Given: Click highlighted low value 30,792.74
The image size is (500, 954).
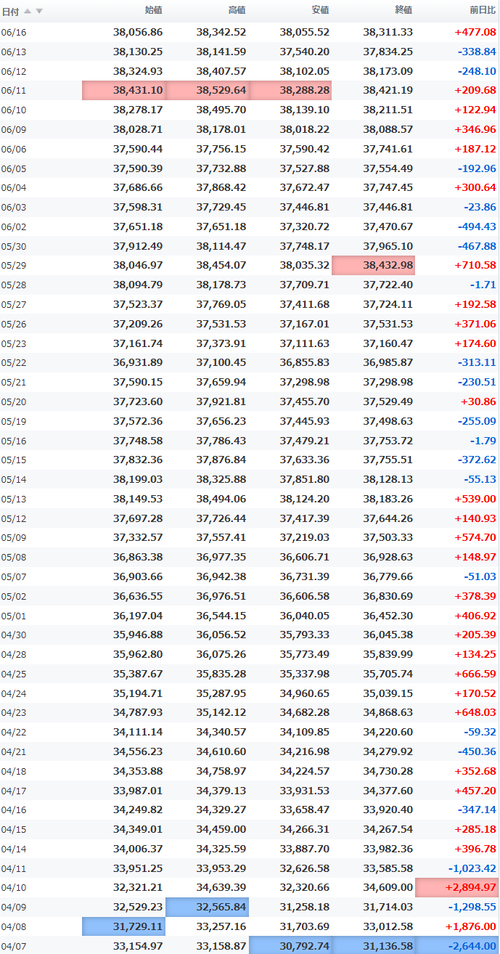Looking at the screenshot, I should [x=290, y=945].
